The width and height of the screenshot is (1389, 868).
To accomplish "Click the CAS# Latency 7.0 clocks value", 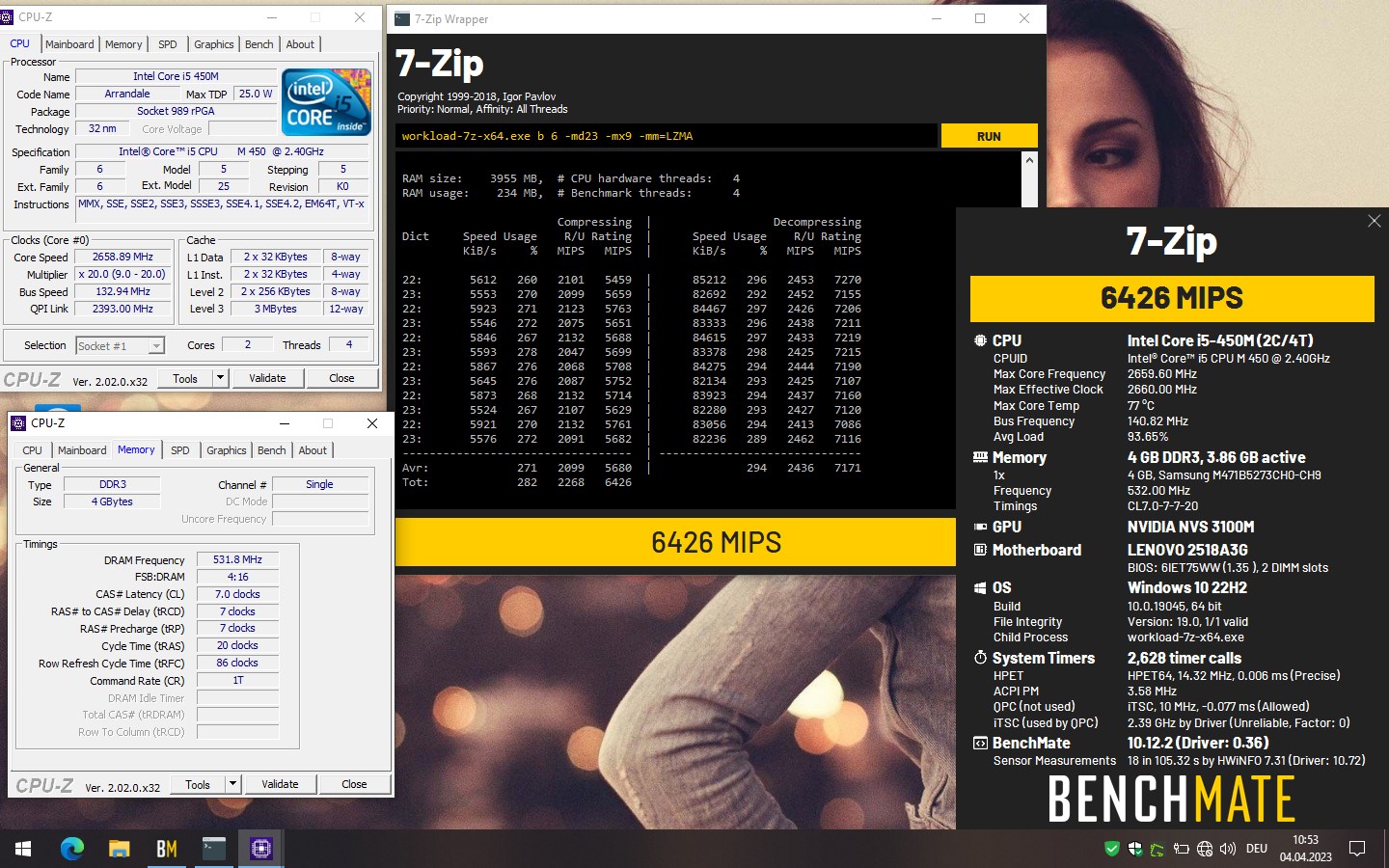I will point(237,594).
